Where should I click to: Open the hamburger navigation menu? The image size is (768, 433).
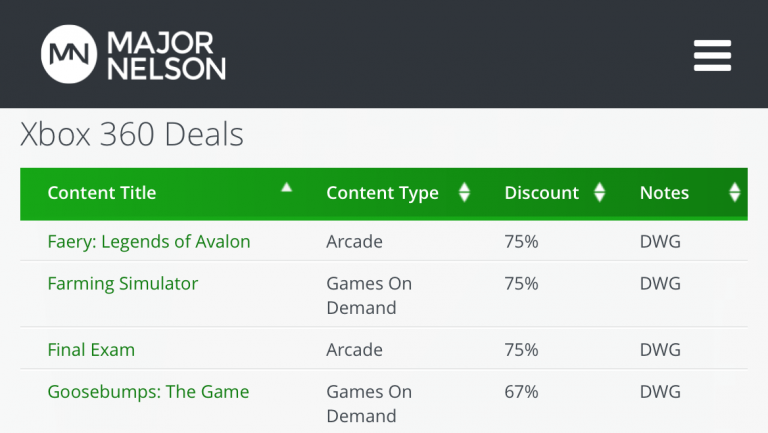(712, 55)
